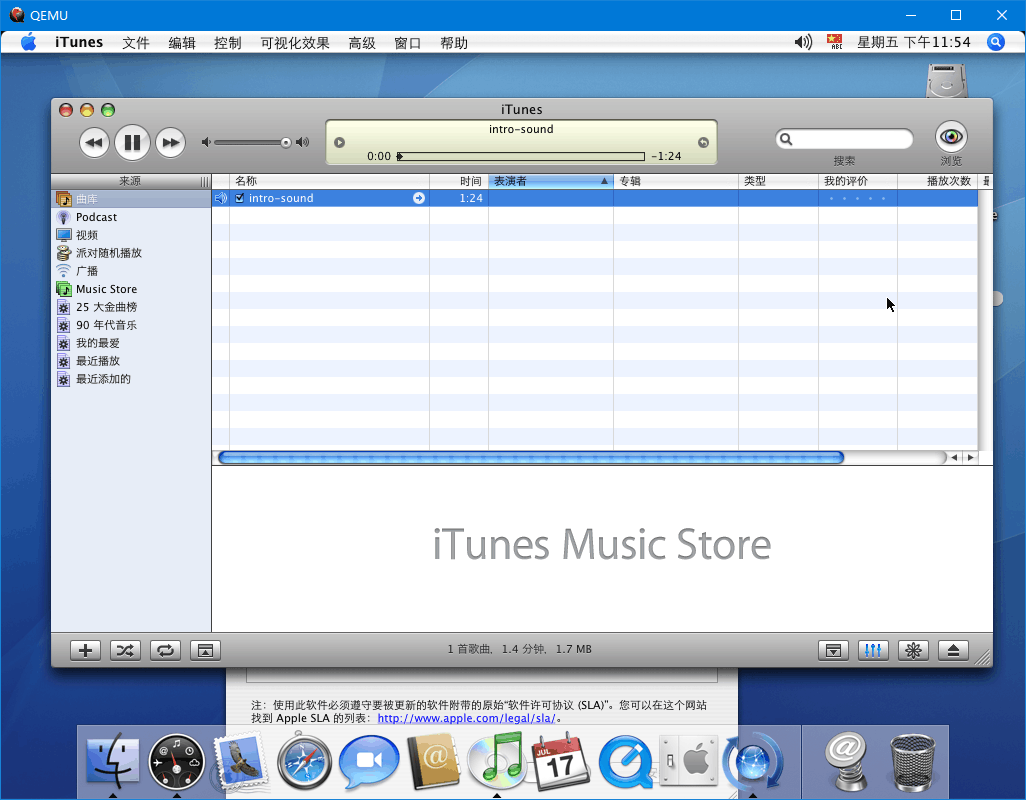Toggle artwork viewer button bottom left
The width and height of the screenshot is (1026, 800).
click(x=205, y=650)
